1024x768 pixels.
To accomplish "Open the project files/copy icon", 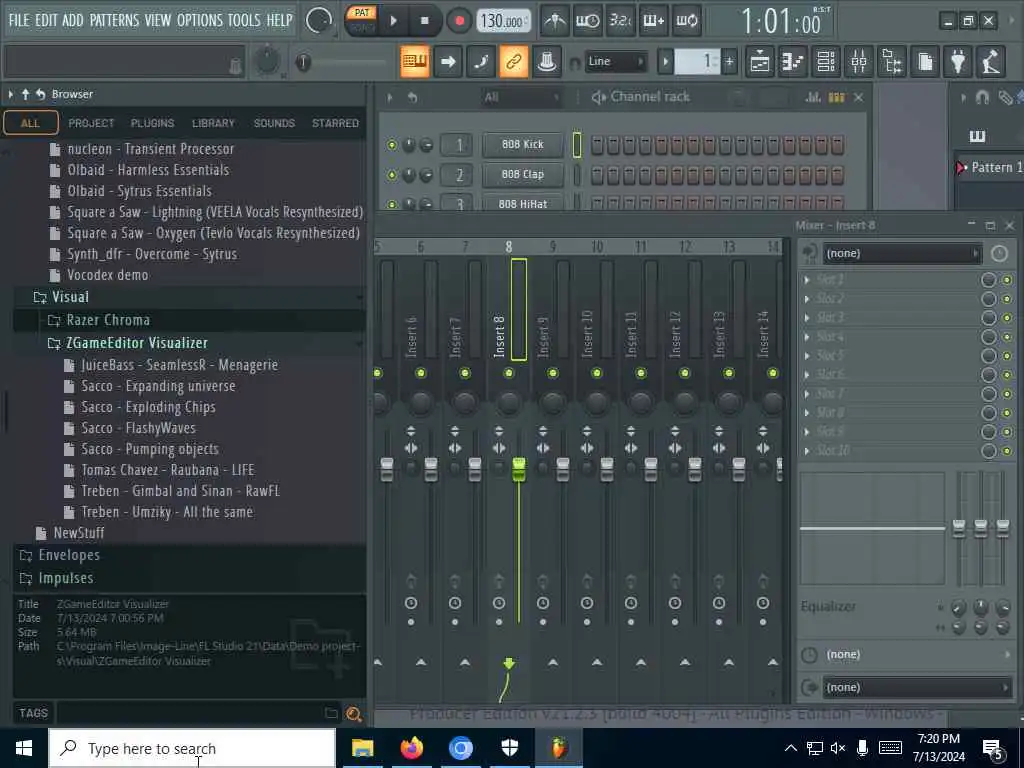I will pos(925,62).
